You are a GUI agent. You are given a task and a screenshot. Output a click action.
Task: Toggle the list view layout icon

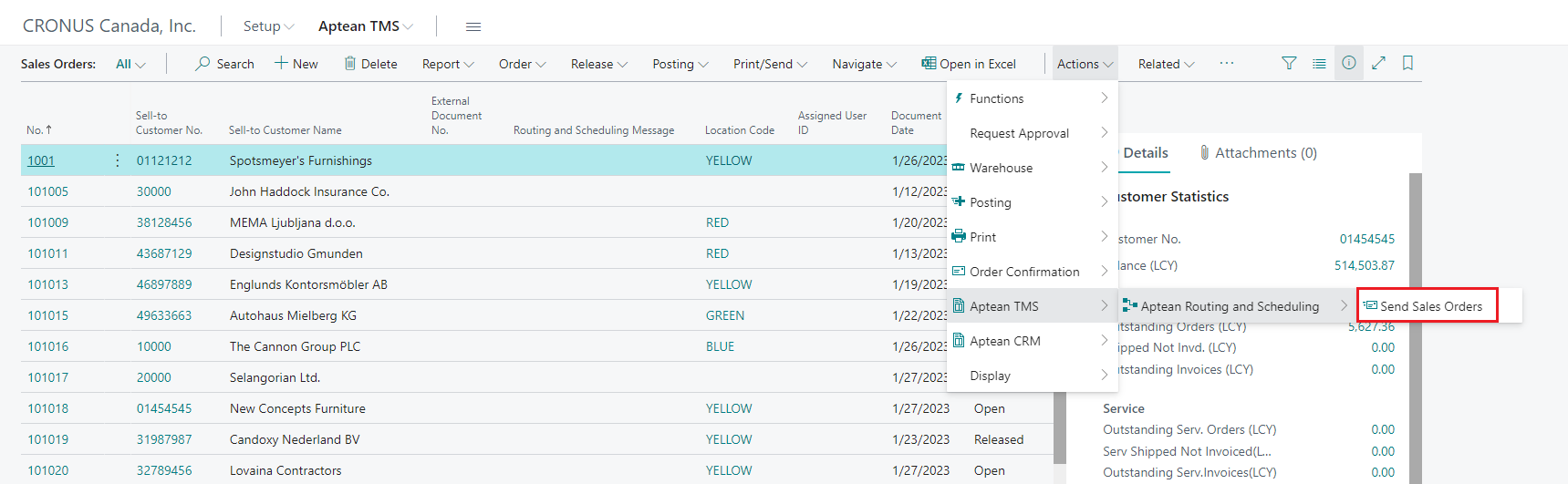pyautogui.click(x=1319, y=63)
